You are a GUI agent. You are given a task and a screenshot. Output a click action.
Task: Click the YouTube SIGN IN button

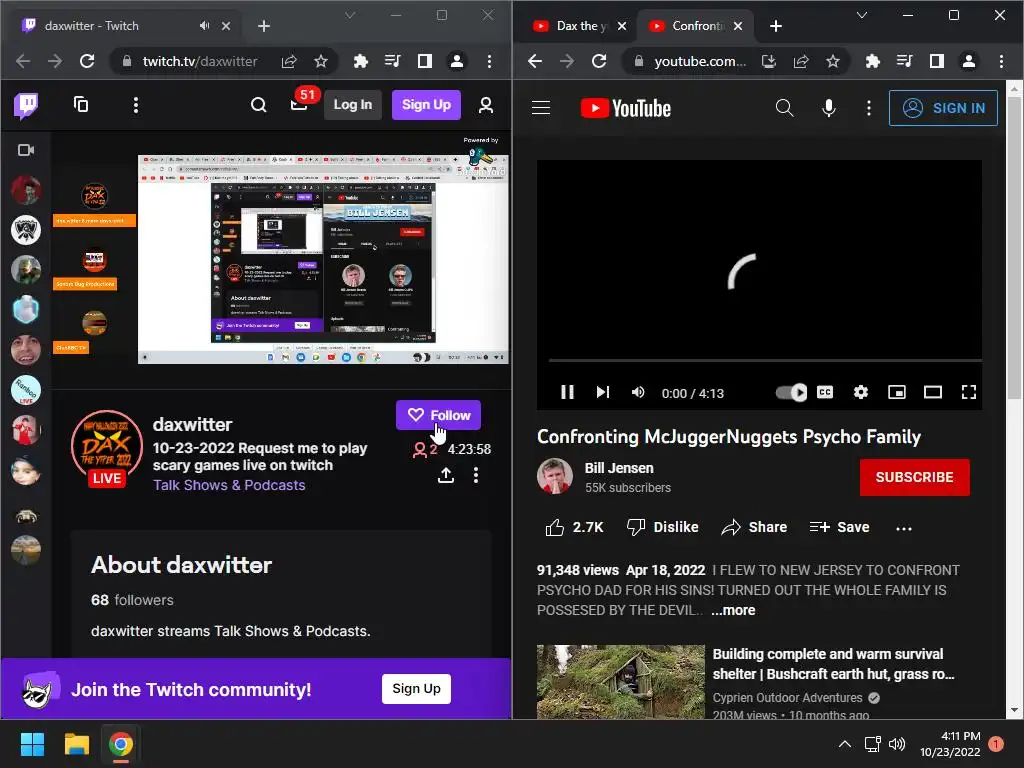coord(943,108)
